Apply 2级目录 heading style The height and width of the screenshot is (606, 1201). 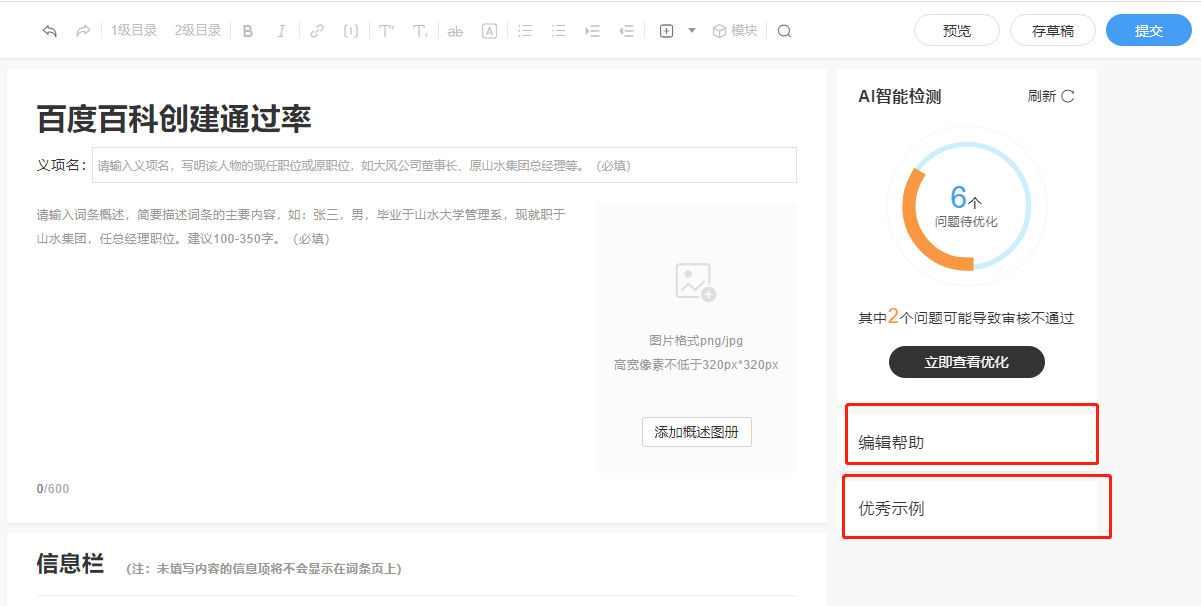pyautogui.click(x=198, y=31)
